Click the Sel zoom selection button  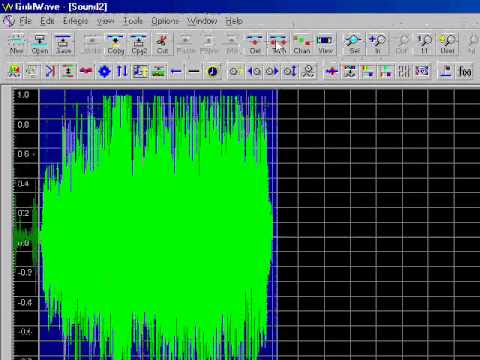point(354,44)
